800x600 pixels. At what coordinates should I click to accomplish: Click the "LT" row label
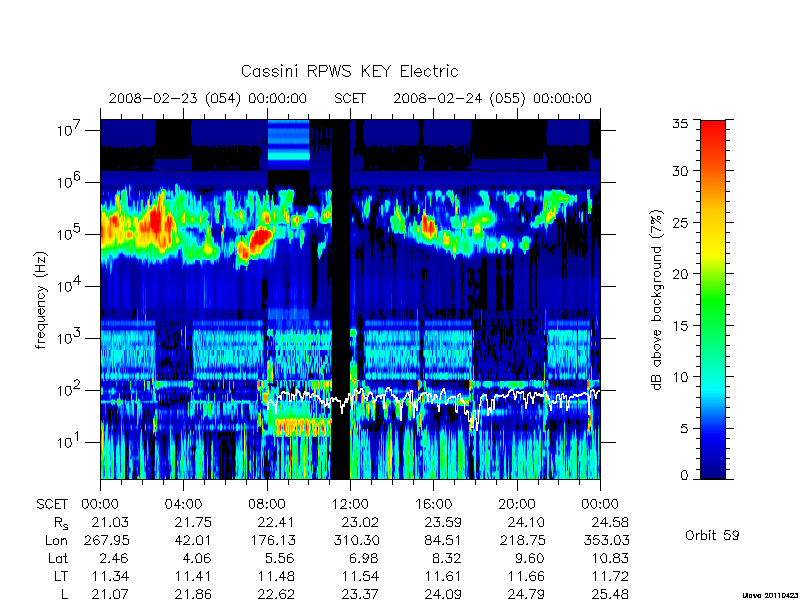coord(60,577)
